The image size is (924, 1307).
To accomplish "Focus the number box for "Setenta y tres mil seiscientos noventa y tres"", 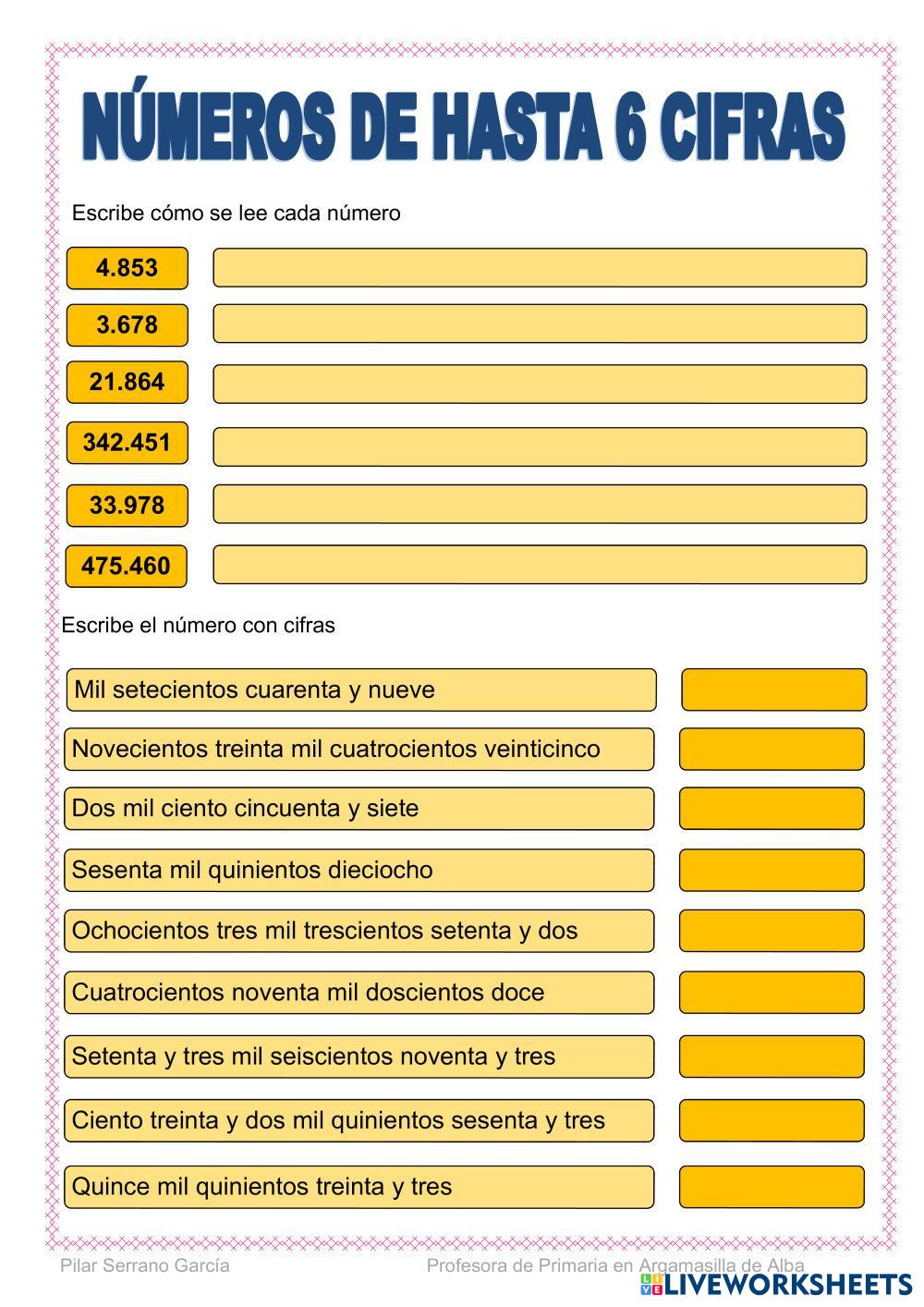I will [772, 1057].
